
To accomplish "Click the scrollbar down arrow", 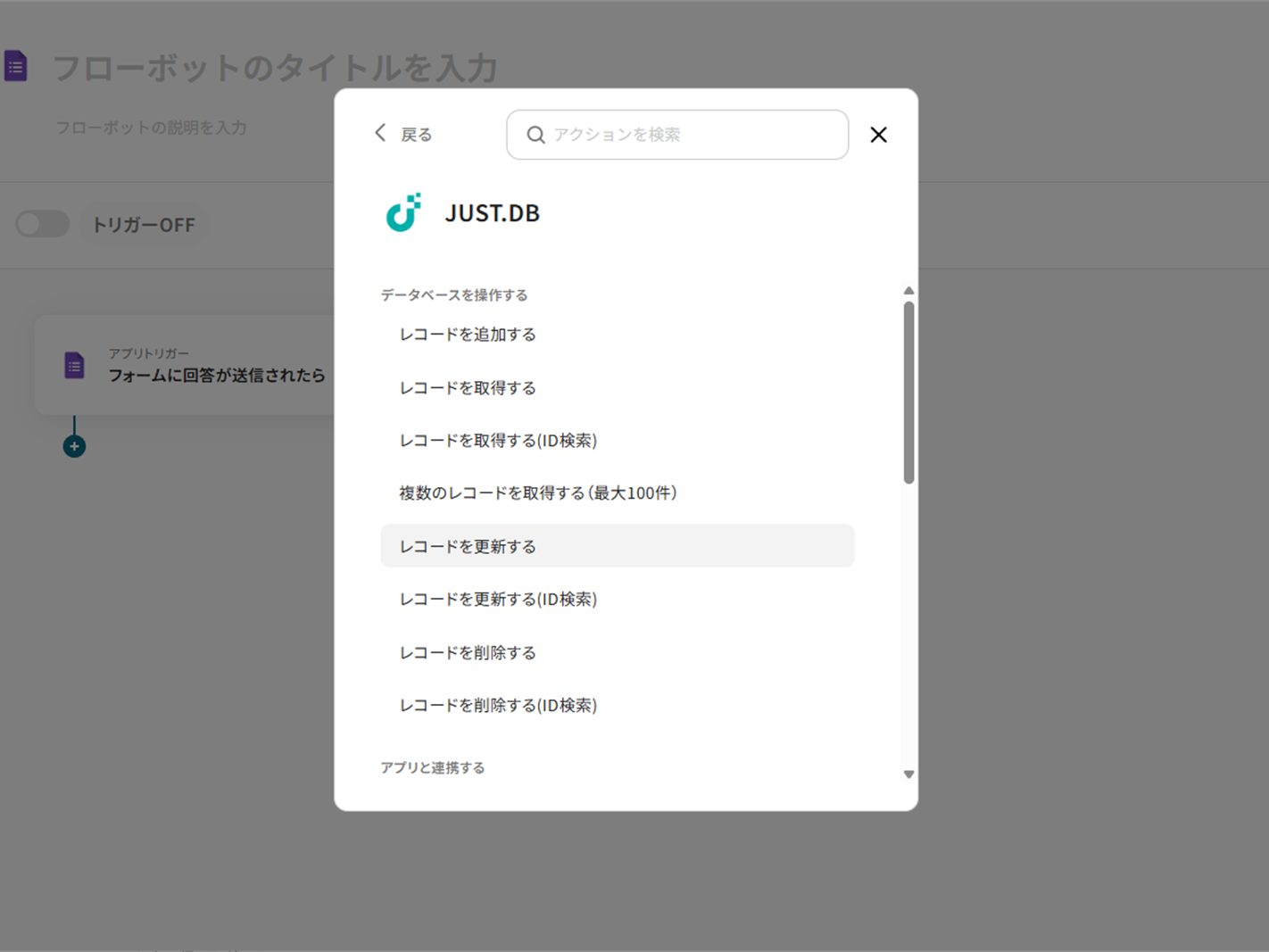I will pyautogui.click(x=908, y=774).
